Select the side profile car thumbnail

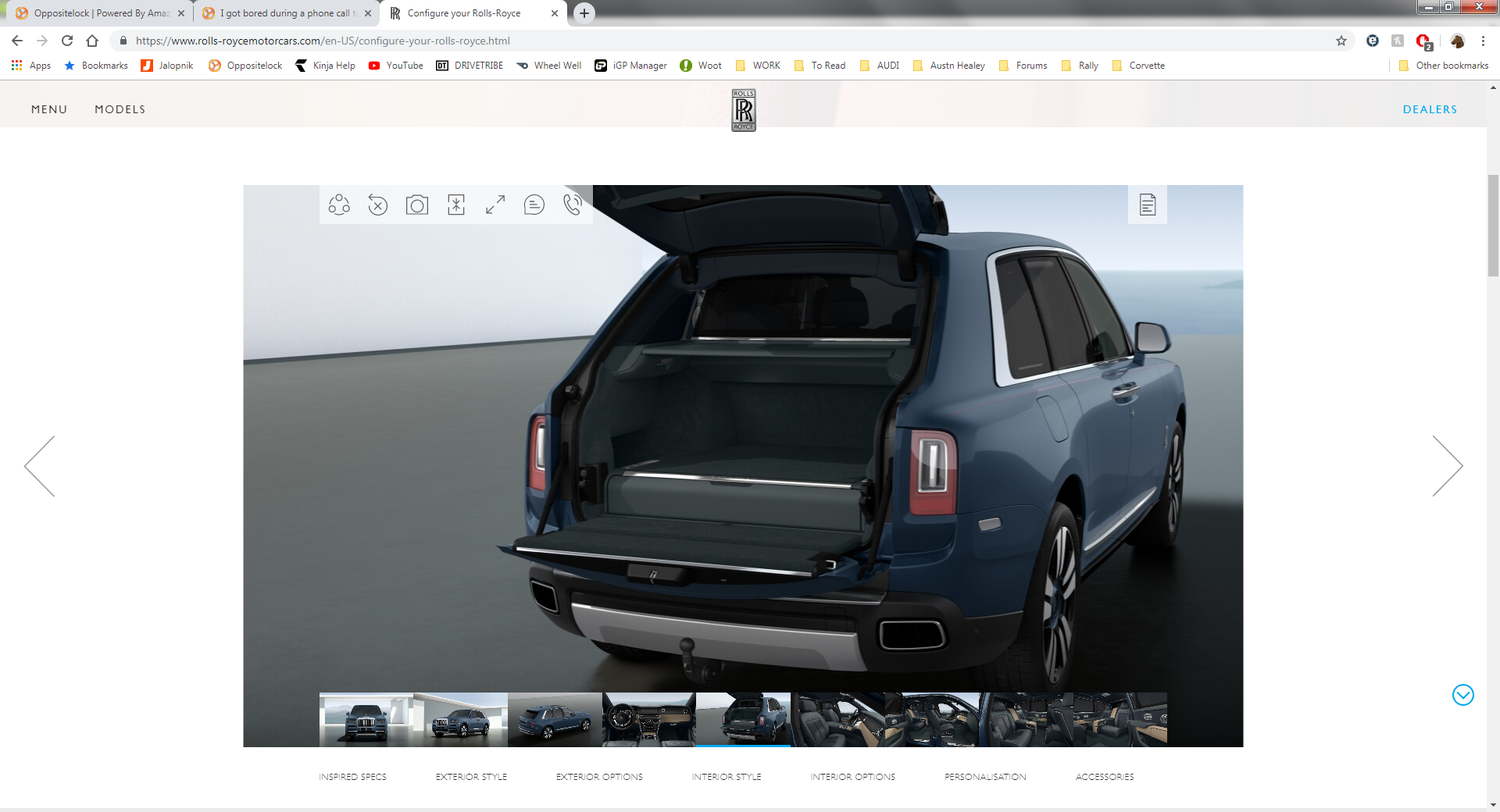555,719
